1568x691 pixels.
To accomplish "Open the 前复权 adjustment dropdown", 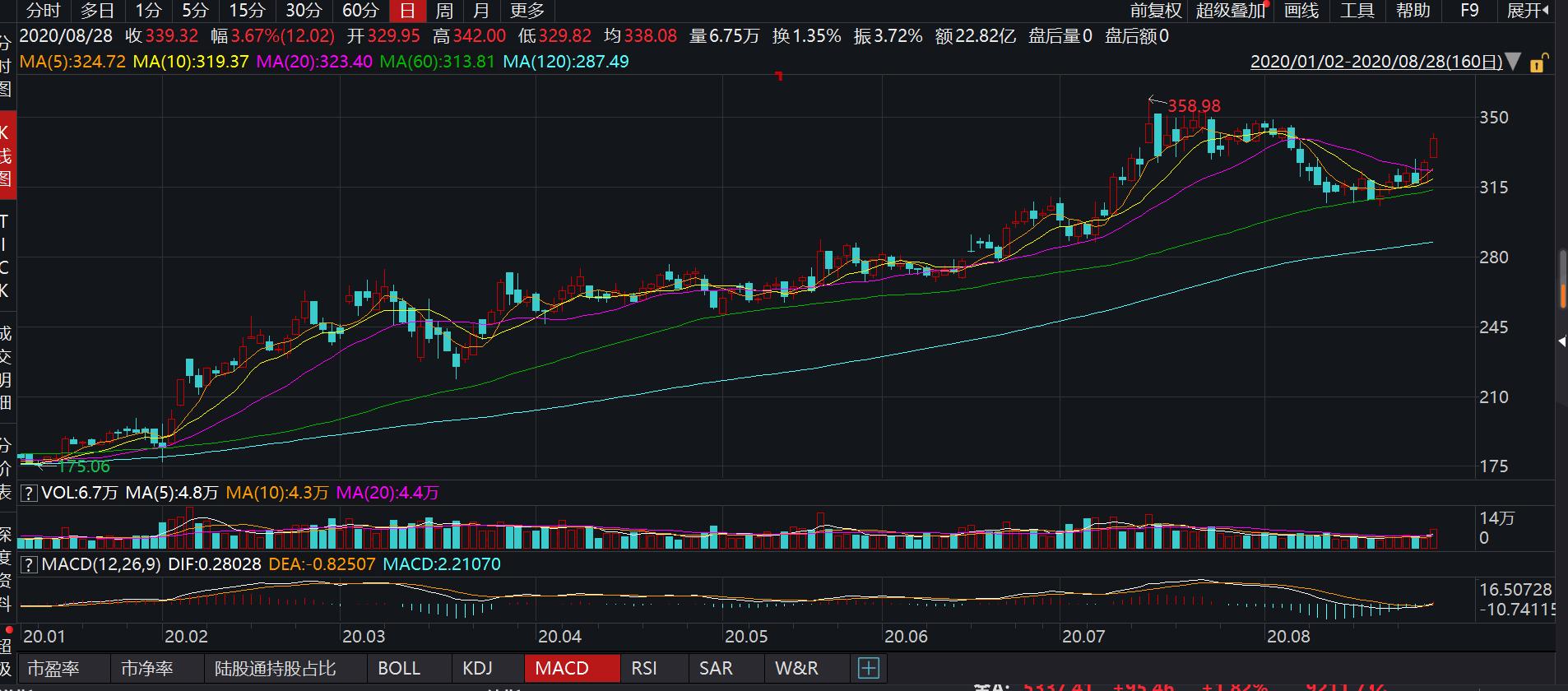I will tap(1155, 11).
